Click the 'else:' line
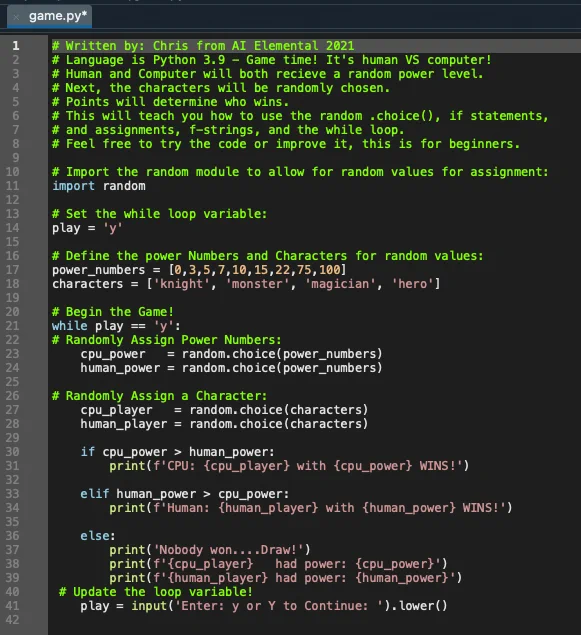 [98, 536]
